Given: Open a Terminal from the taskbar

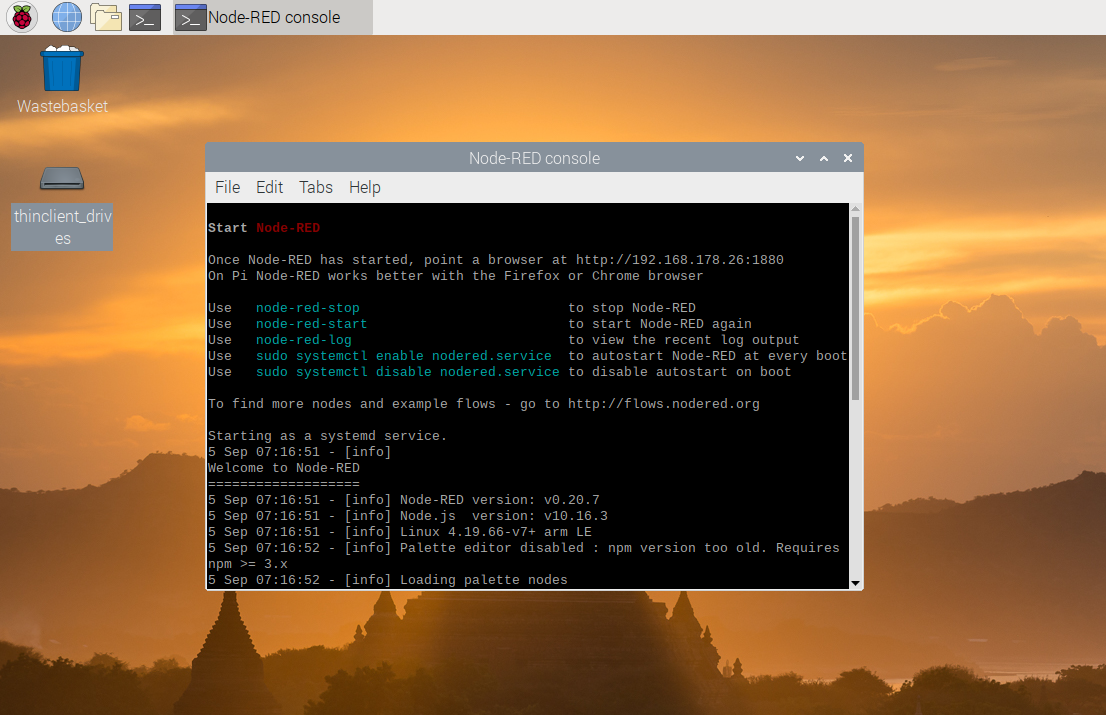Looking at the screenshot, I should 145,17.
